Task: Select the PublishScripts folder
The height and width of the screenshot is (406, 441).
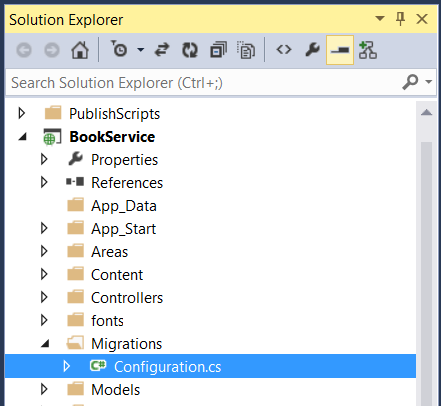Action: (114, 114)
